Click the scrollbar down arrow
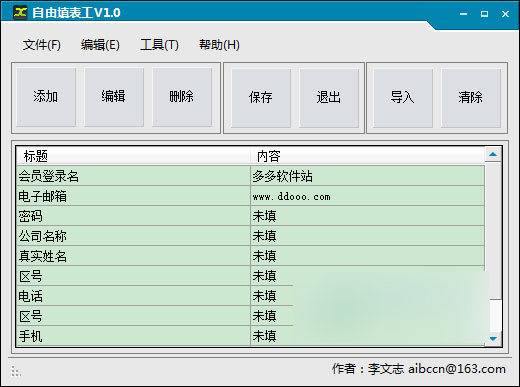The image size is (520, 387). click(493, 339)
